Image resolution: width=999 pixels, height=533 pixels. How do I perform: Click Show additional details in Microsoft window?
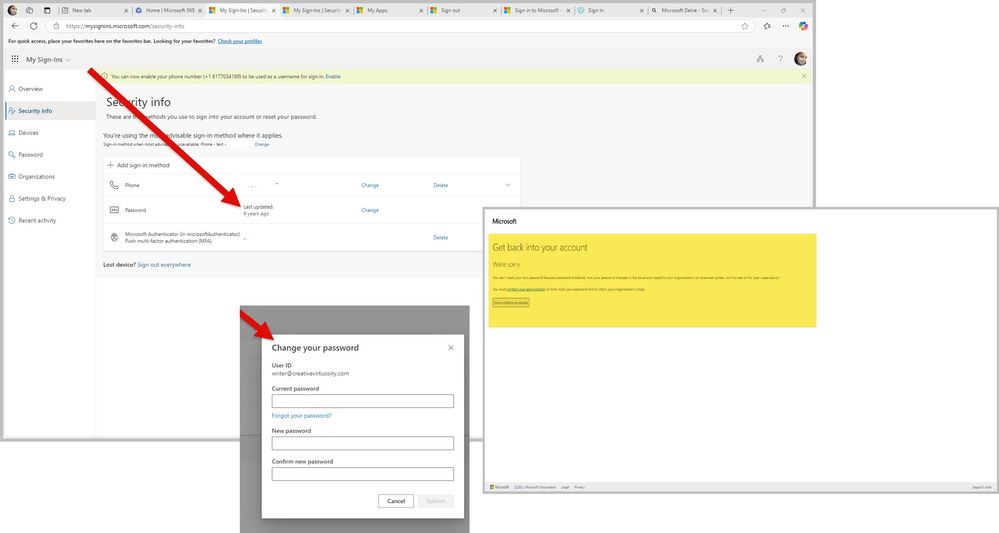(x=510, y=302)
